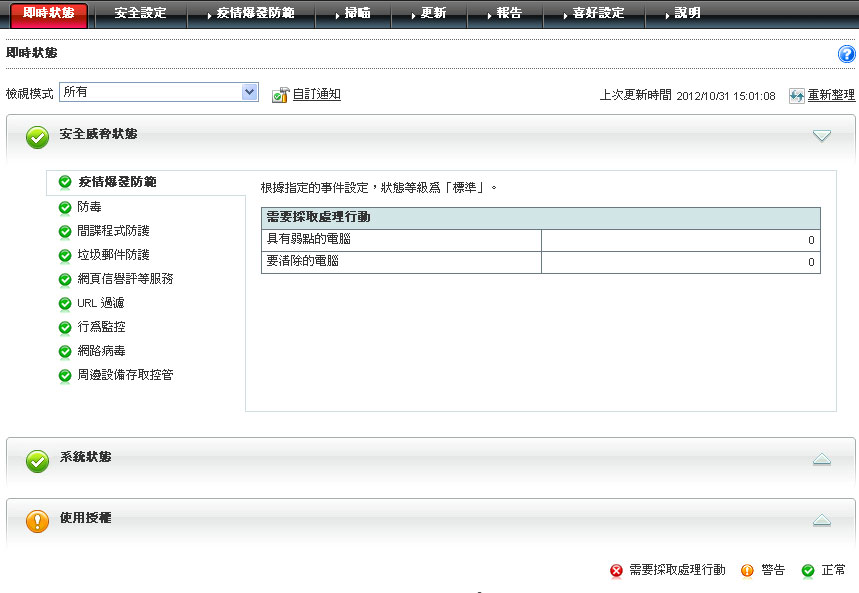Click the 重新整理 refresh icon
859x593 pixels.
(796, 95)
